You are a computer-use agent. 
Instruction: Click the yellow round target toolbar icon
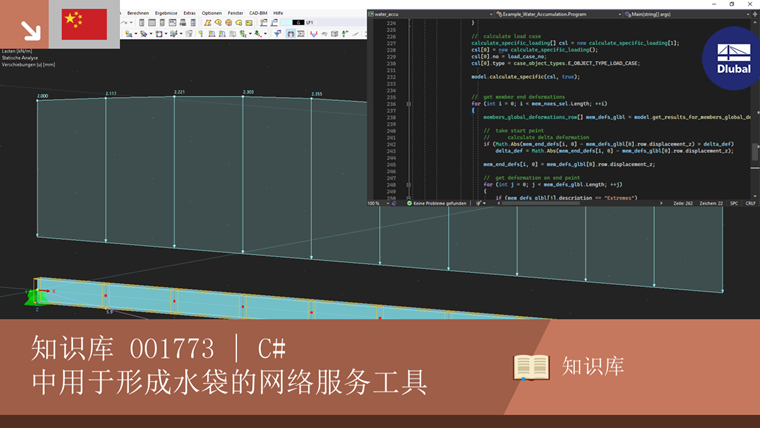[228, 23]
